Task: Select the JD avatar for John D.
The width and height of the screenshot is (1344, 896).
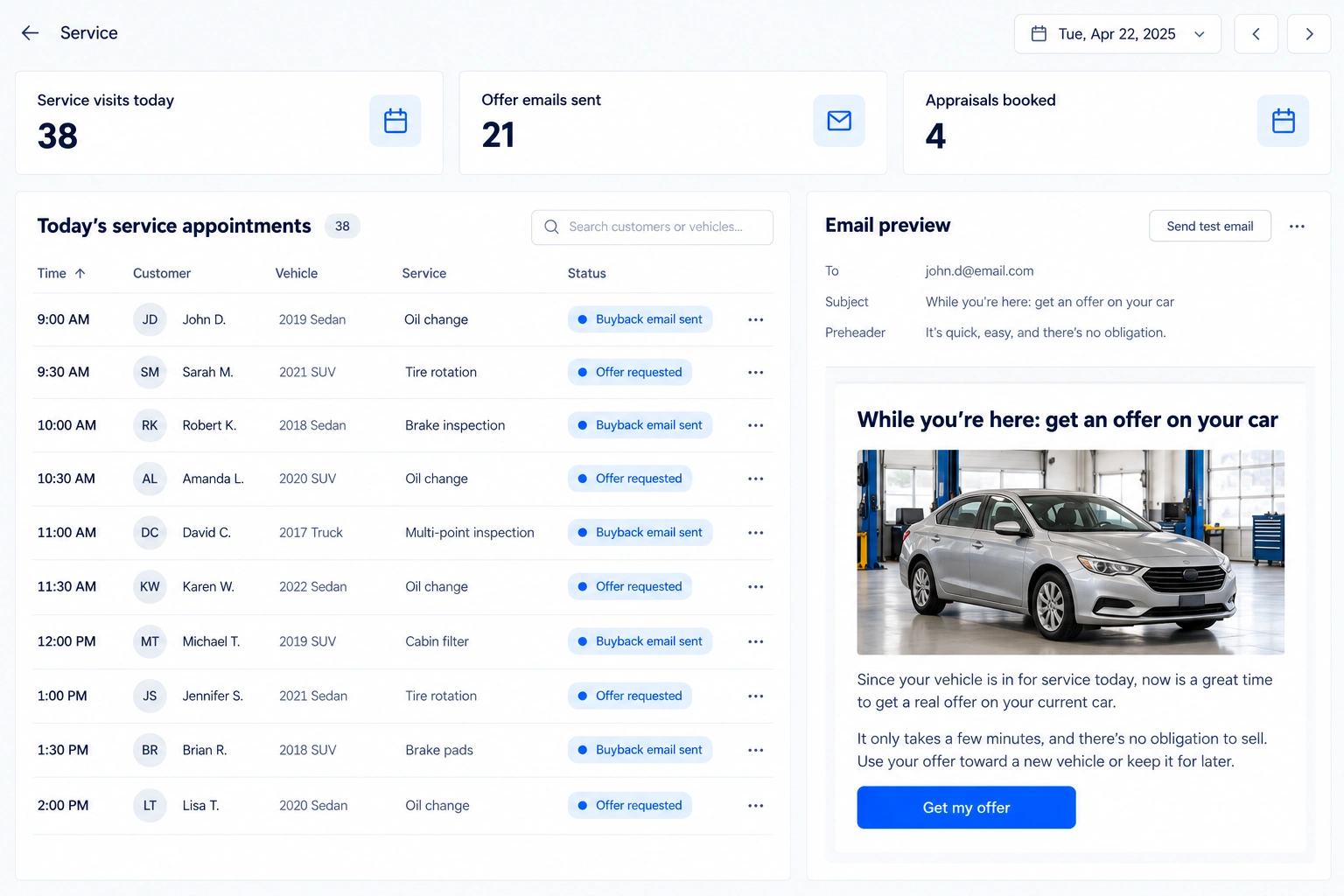Action: [150, 319]
